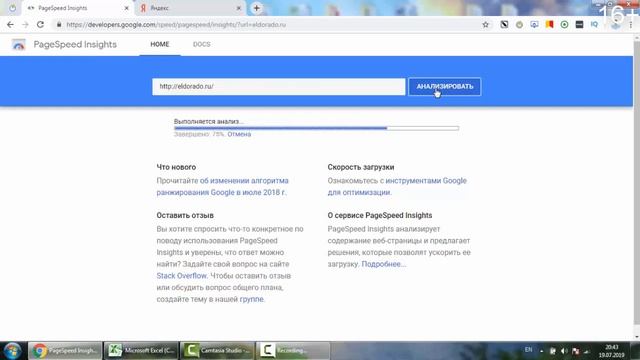
Task: Open the DOCS navigation tab
Action: pos(202,44)
